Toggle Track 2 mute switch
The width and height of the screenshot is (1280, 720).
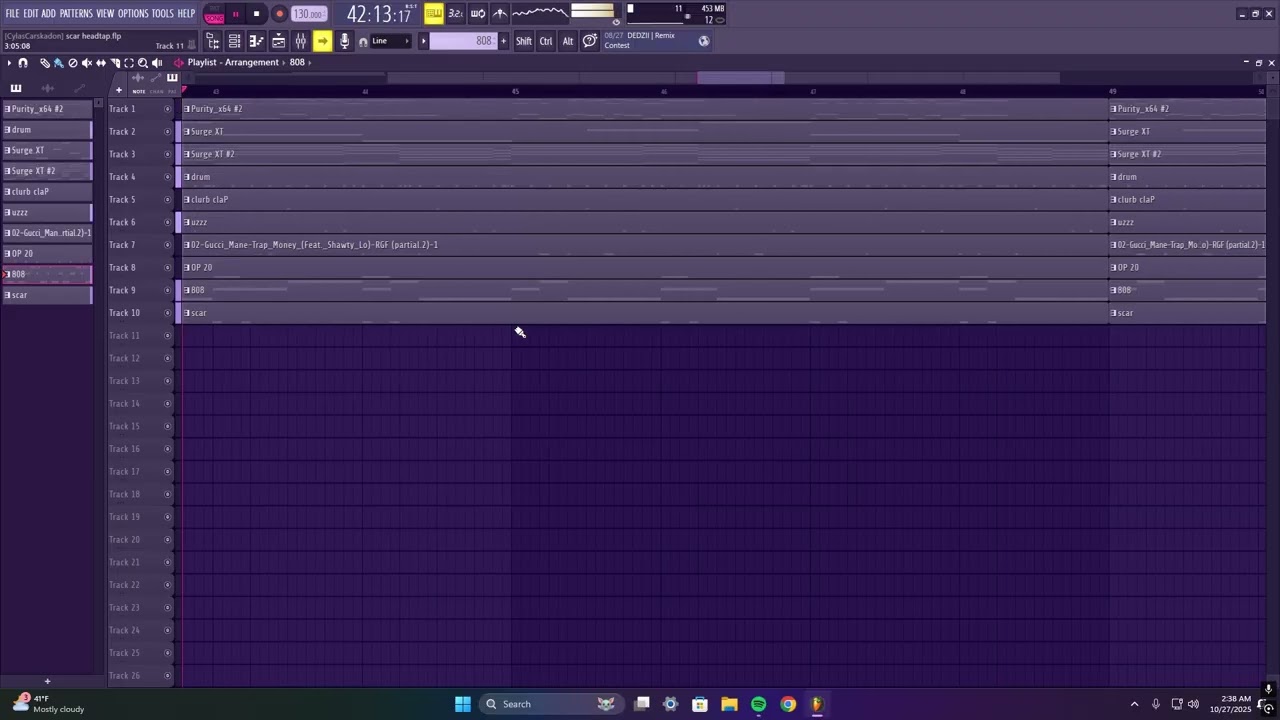tap(167, 132)
